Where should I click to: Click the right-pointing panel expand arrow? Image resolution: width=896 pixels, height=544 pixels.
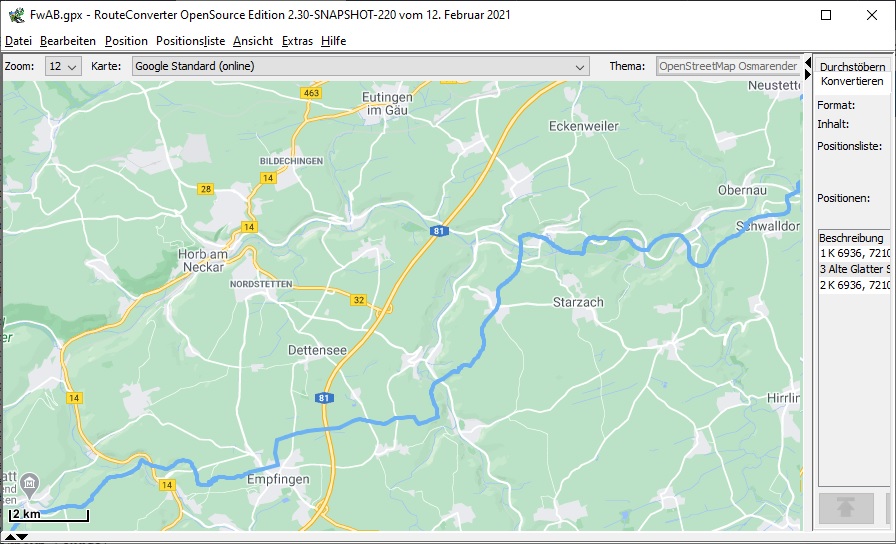[808, 74]
